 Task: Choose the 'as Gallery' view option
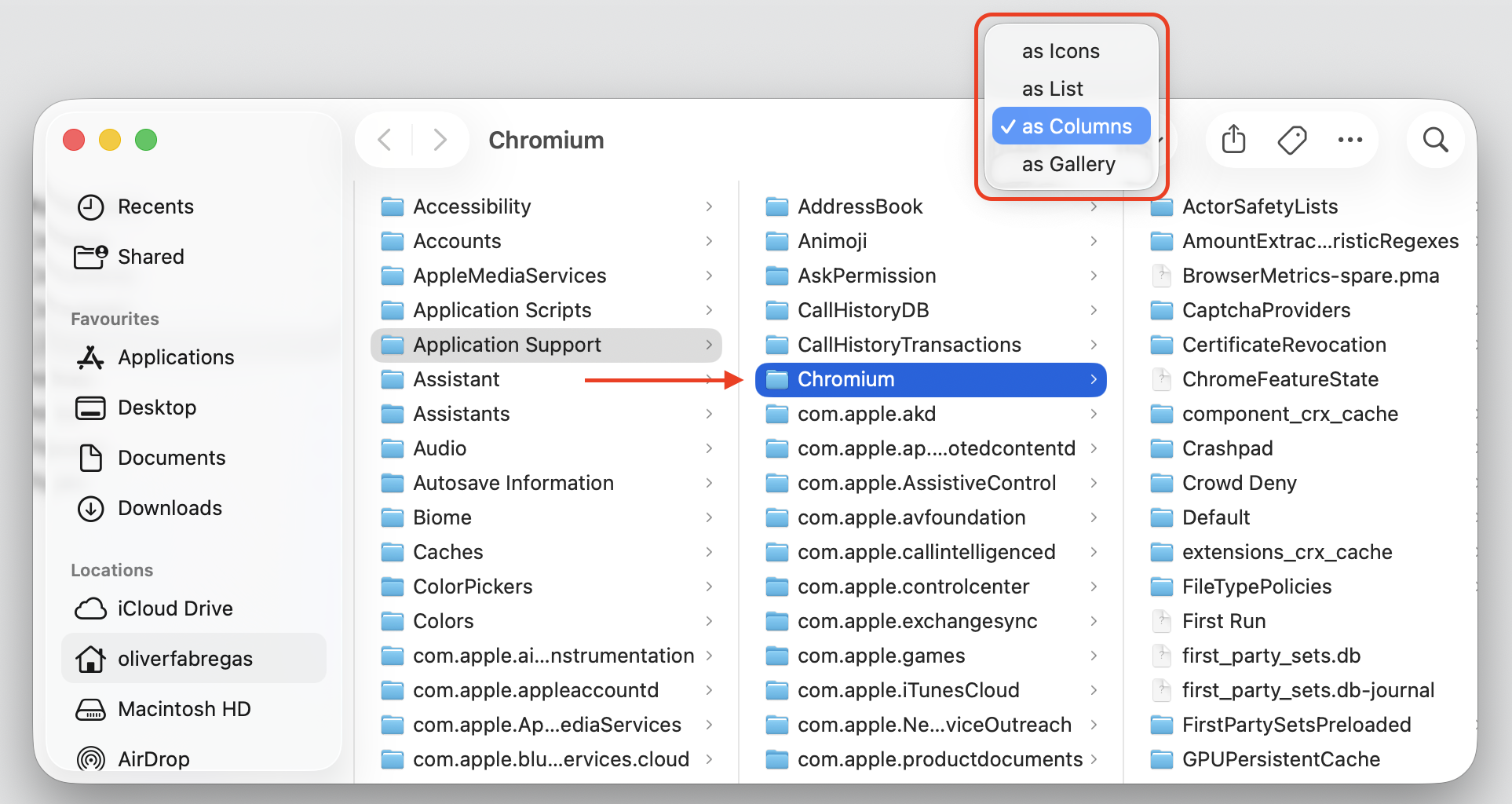click(x=1071, y=164)
